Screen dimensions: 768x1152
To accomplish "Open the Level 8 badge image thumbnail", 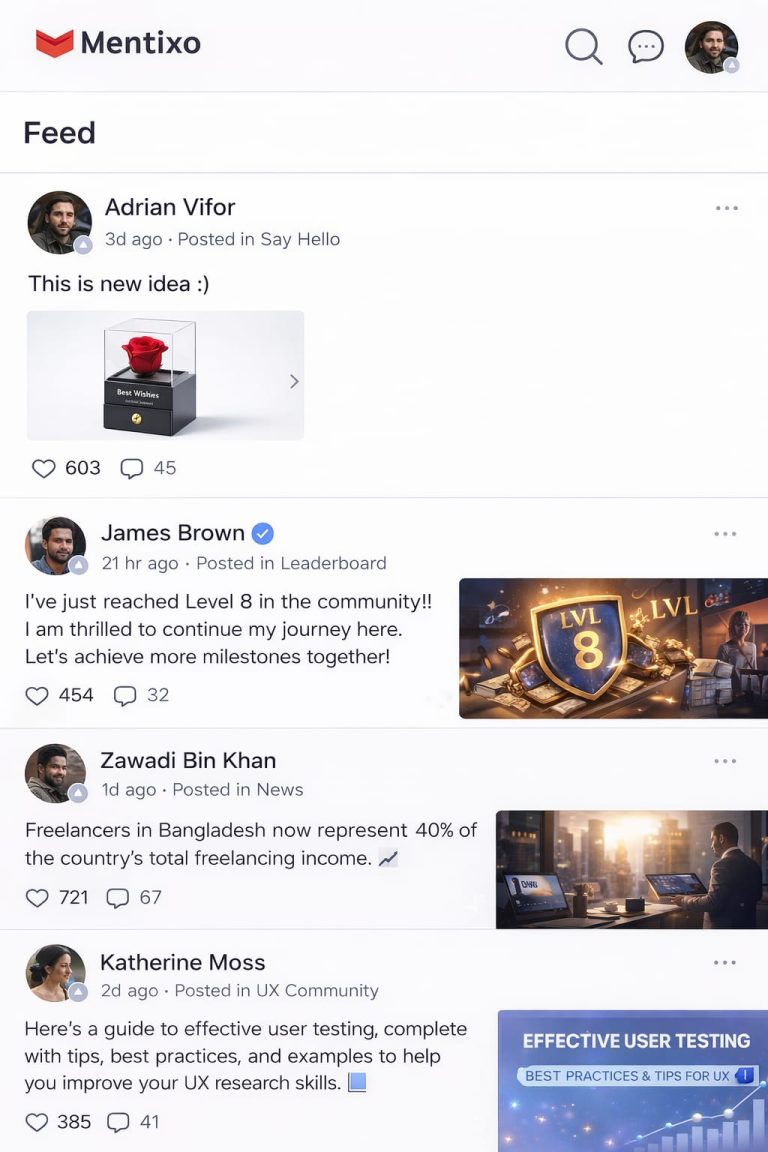I will 613,648.
